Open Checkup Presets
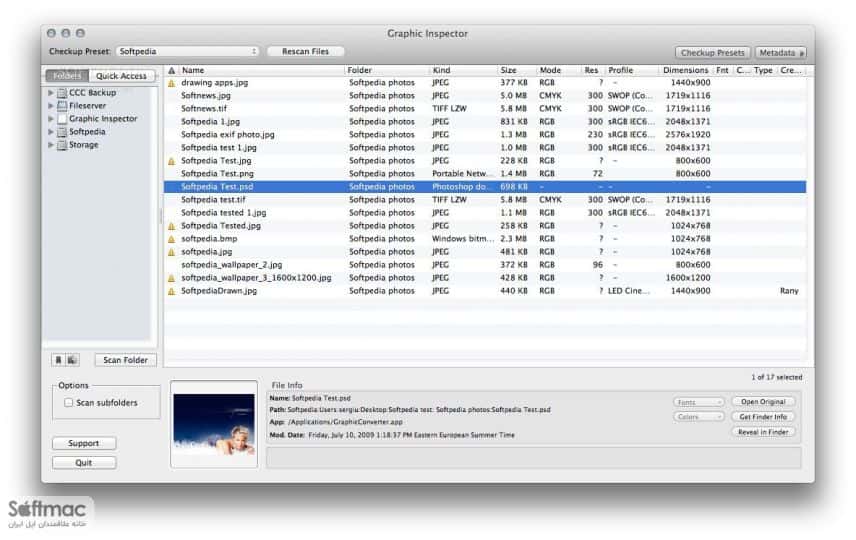The image size is (856, 540). 713,53
